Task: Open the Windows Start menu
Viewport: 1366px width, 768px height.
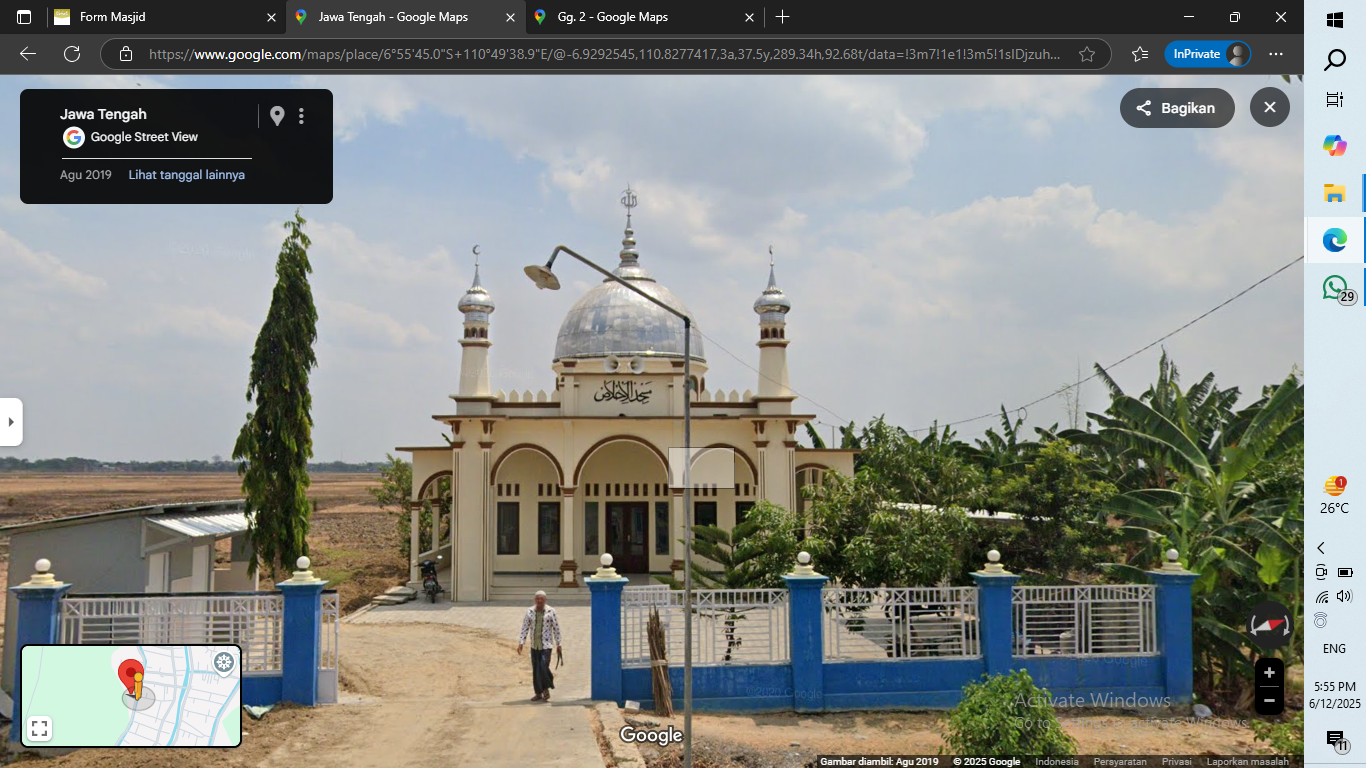Action: coord(1335,20)
